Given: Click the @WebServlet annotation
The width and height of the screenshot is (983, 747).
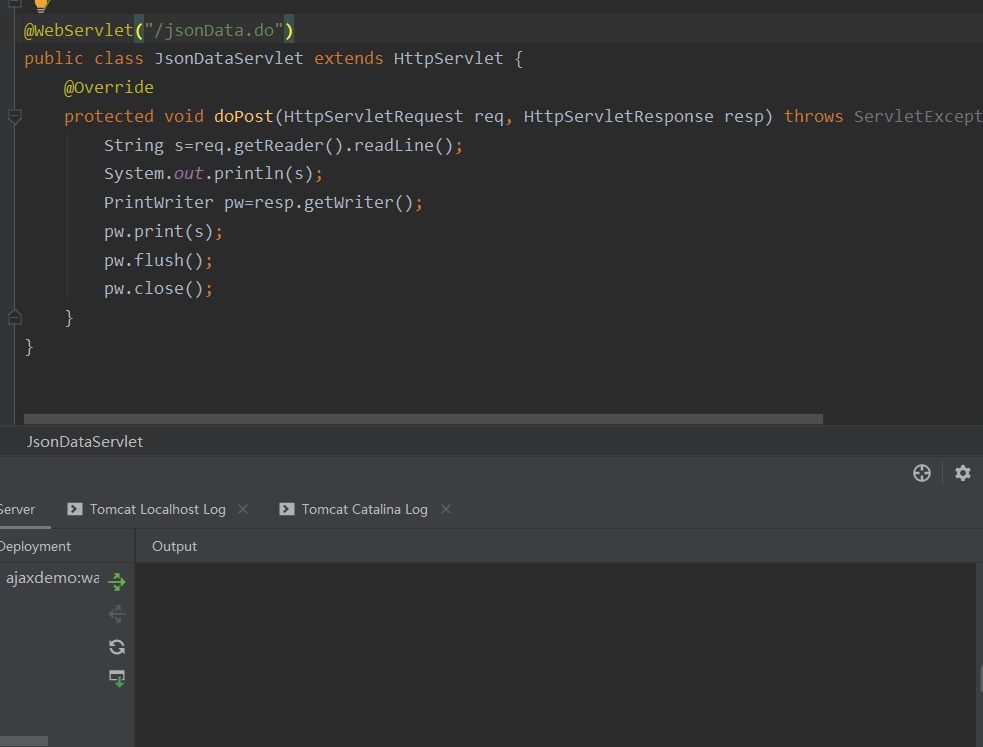Looking at the screenshot, I should click(78, 30).
